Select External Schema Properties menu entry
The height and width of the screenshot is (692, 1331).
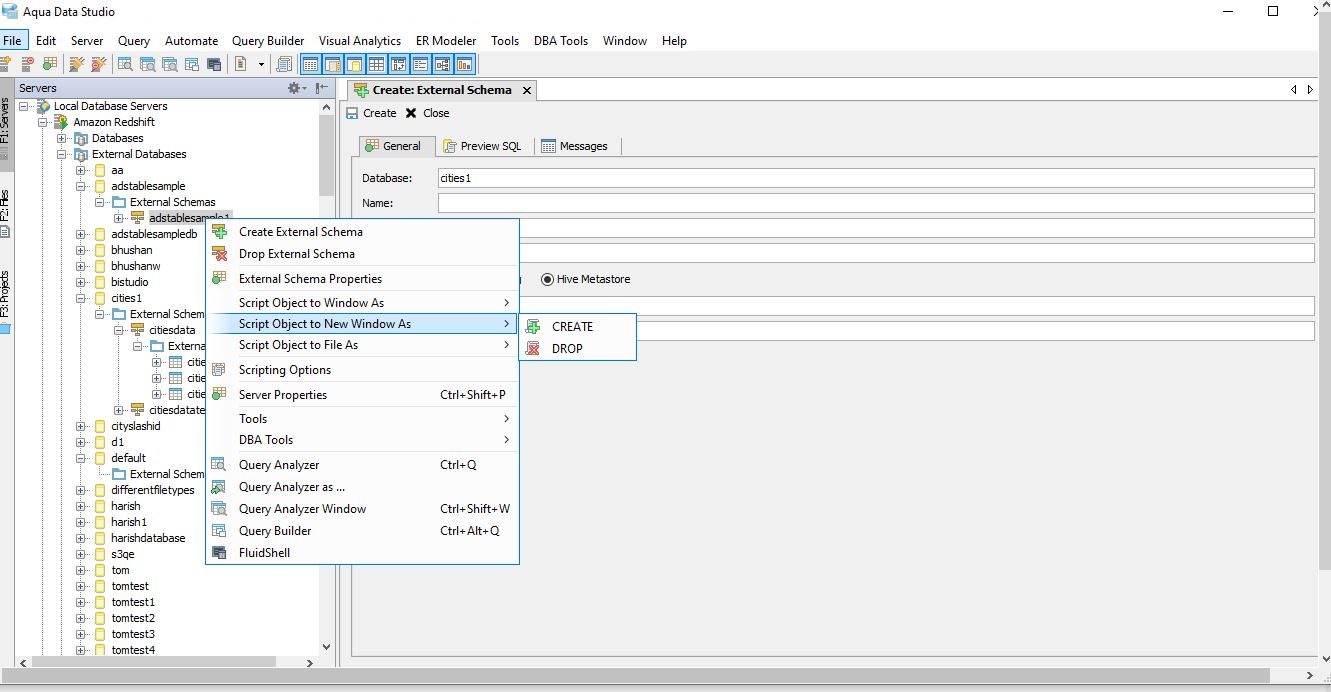(362, 279)
